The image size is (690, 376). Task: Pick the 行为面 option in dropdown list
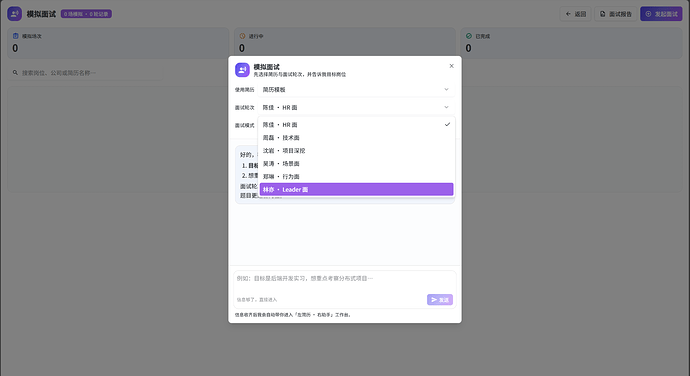(356, 177)
